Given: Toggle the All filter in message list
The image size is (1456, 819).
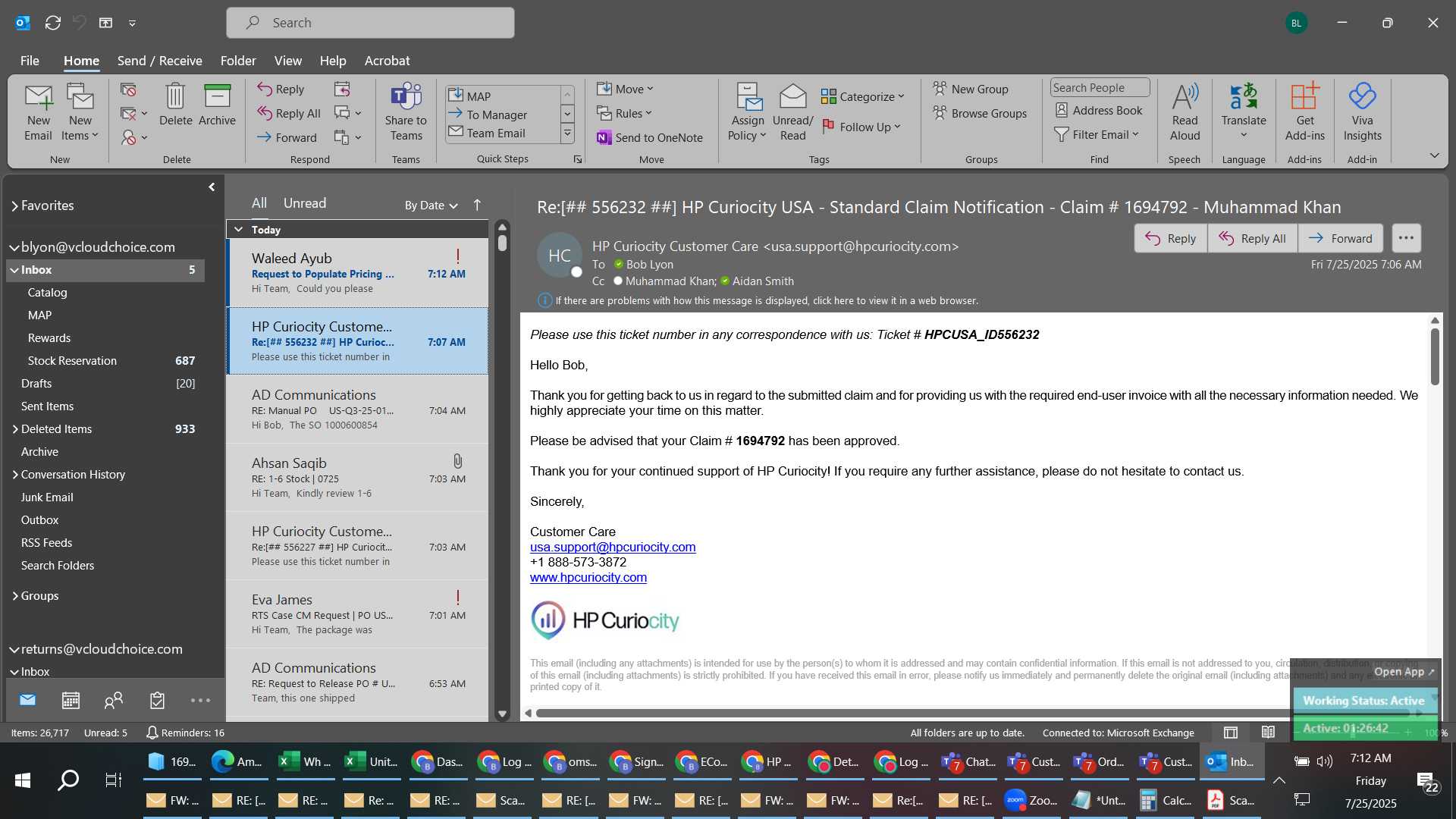Looking at the screenshot, I should tap(259, 203).
